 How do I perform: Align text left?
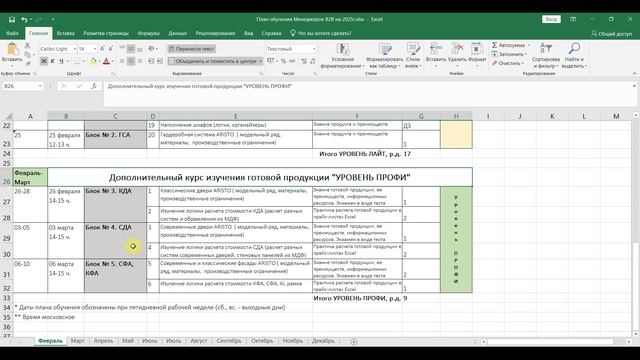pos(122,61)
